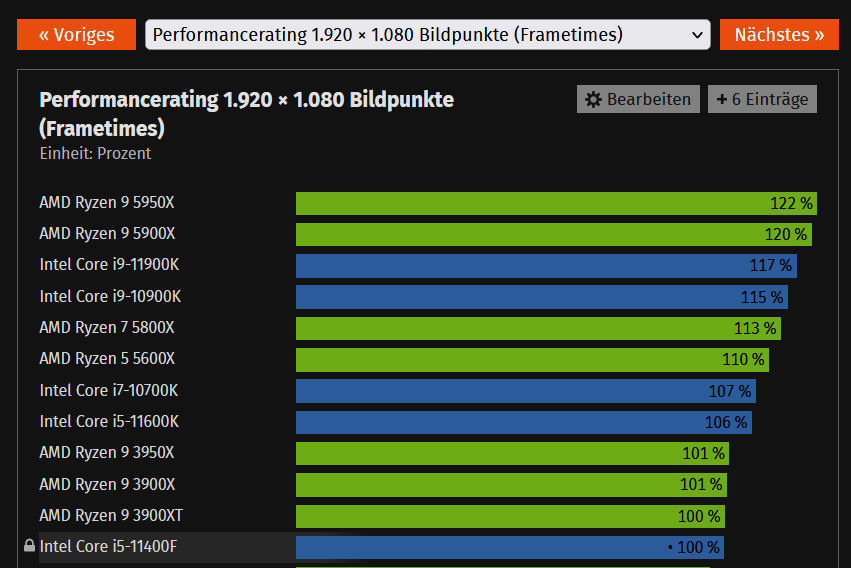This screenshot has height=568, width=851.
Task: Click the blue 106 % bar
Action: click(524, 422)
